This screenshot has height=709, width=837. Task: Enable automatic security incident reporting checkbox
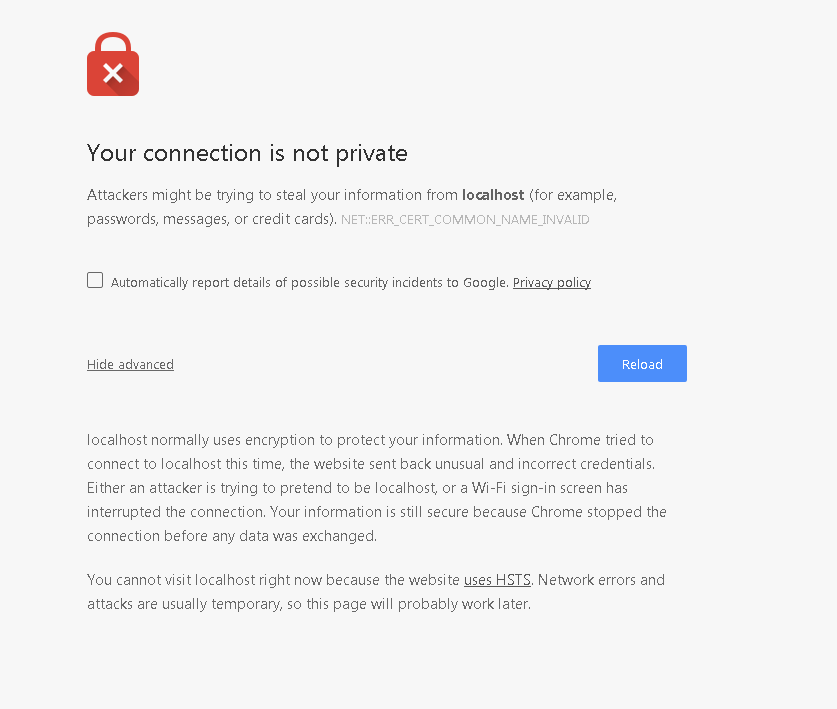[95, 280]
